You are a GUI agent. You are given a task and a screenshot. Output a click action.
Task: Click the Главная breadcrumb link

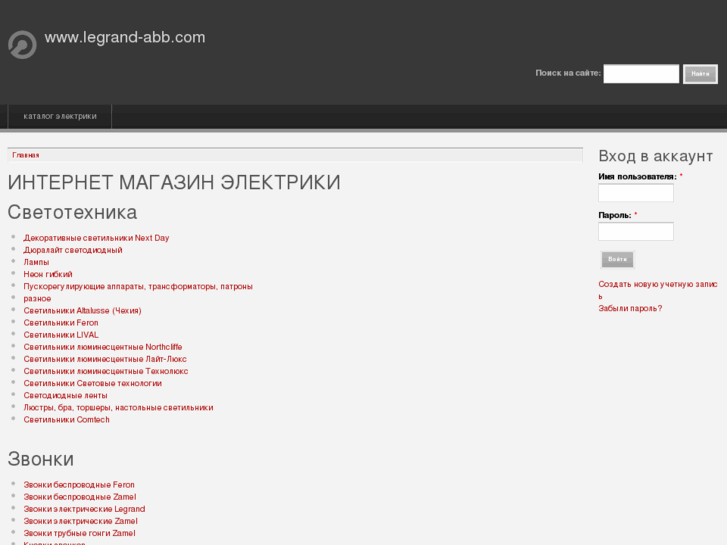[x=26, y=155]
